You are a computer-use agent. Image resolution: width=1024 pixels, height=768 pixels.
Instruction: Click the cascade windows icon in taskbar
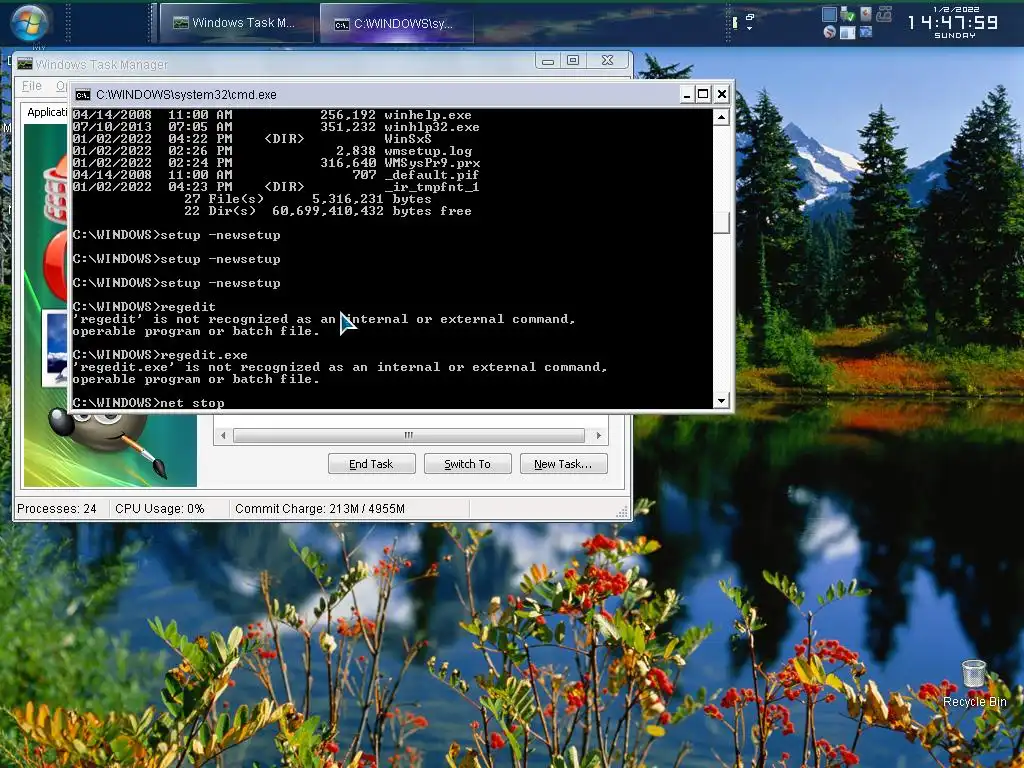(x=750, y=17)
